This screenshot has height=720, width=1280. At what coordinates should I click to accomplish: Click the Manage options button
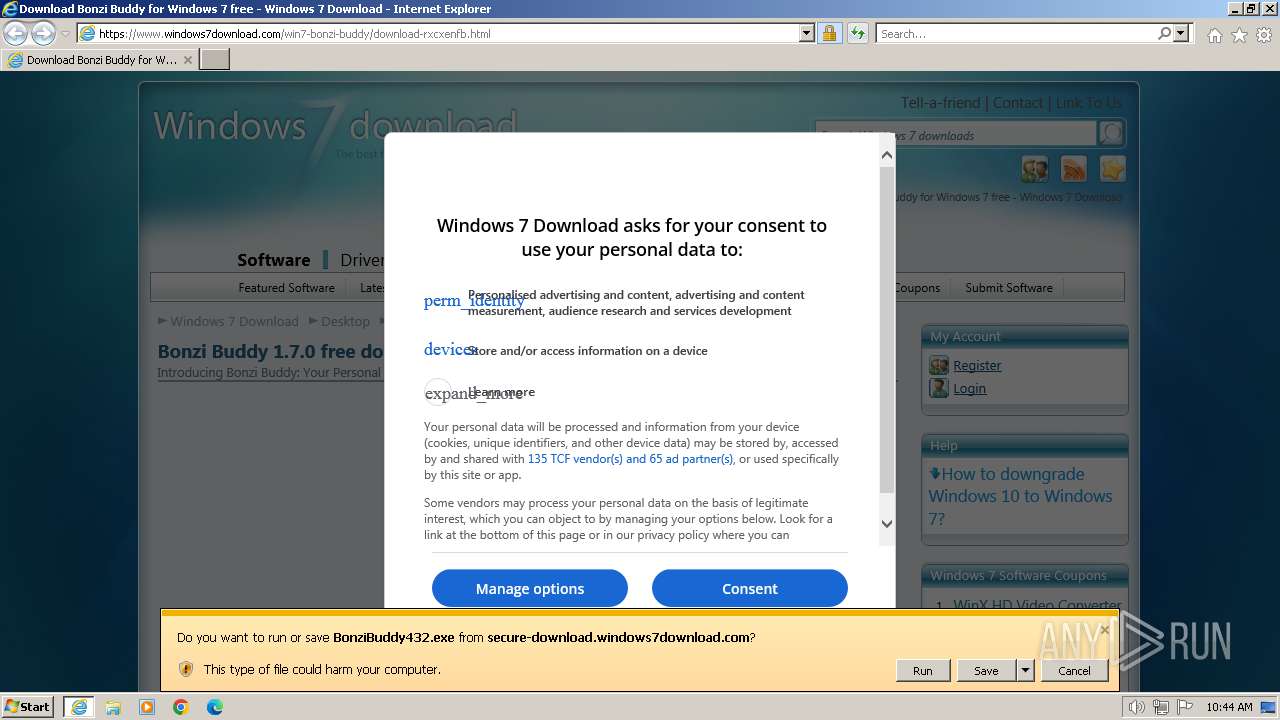[x=530, y=588]
